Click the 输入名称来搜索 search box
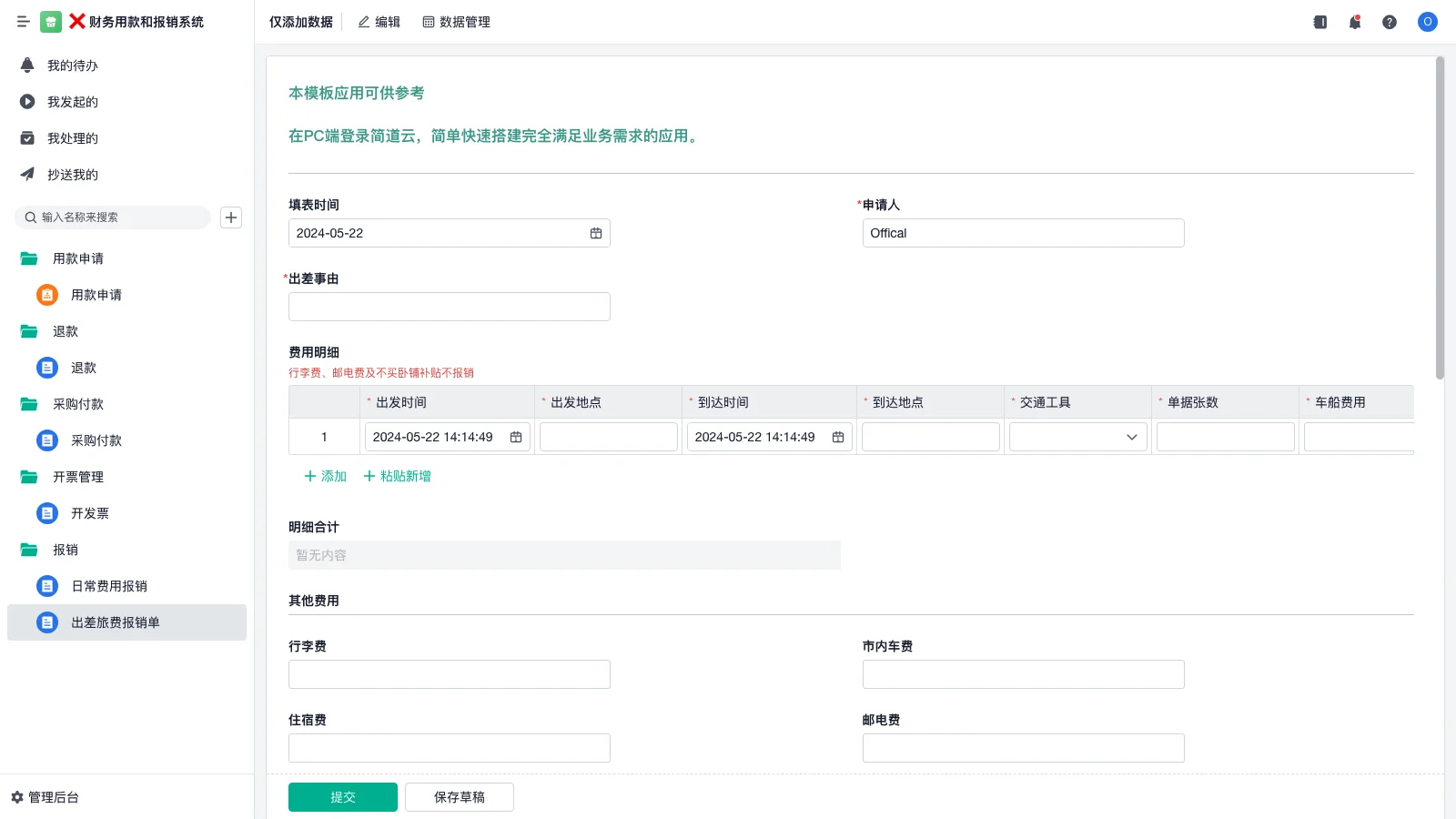This screenshot has width=1456, height=819. (113, 217)
